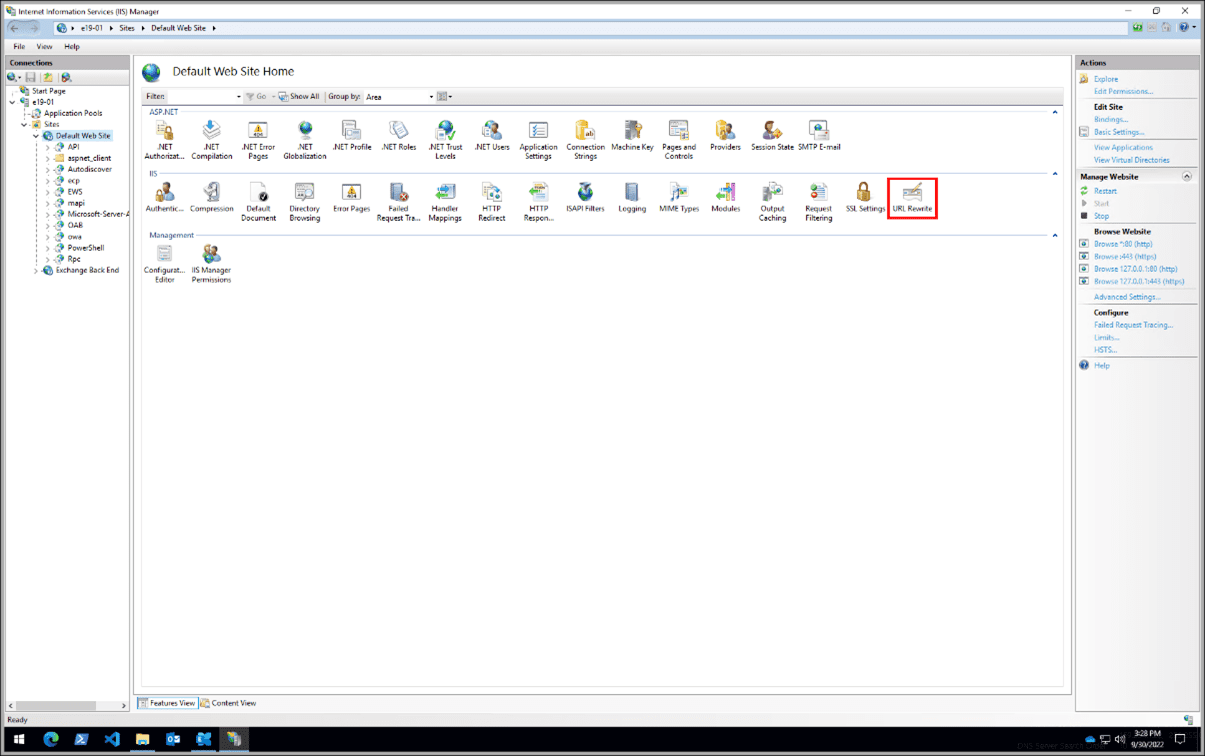Select Application Pools in connections tree
The width and height of the screenshot is (1205, 756).
tap(73, 113)
